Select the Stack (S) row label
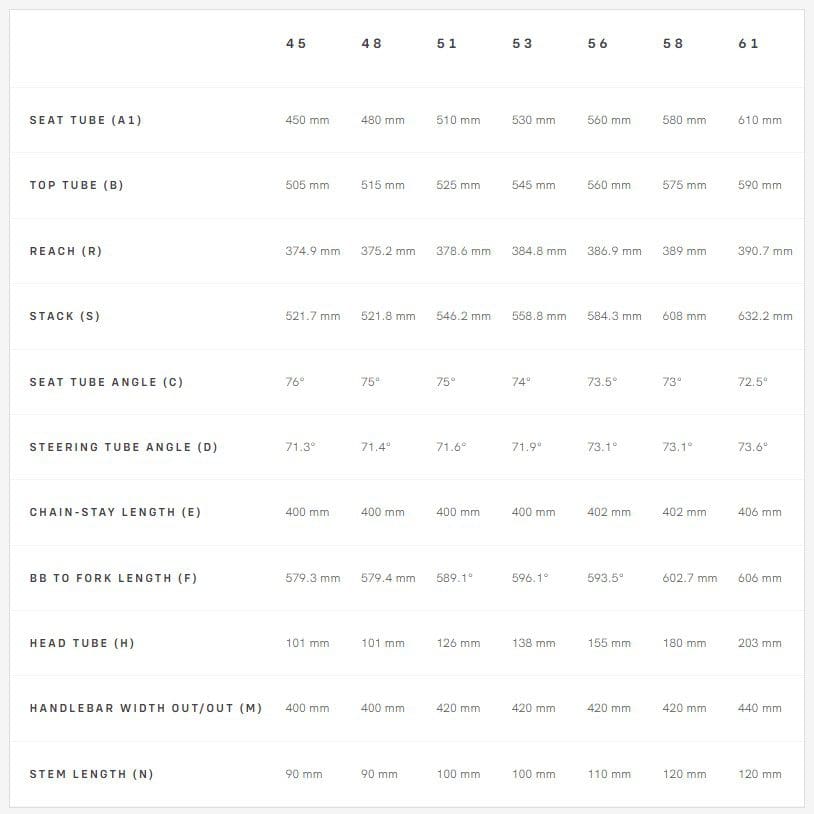The image size is (814, 814). click(65, 316)
